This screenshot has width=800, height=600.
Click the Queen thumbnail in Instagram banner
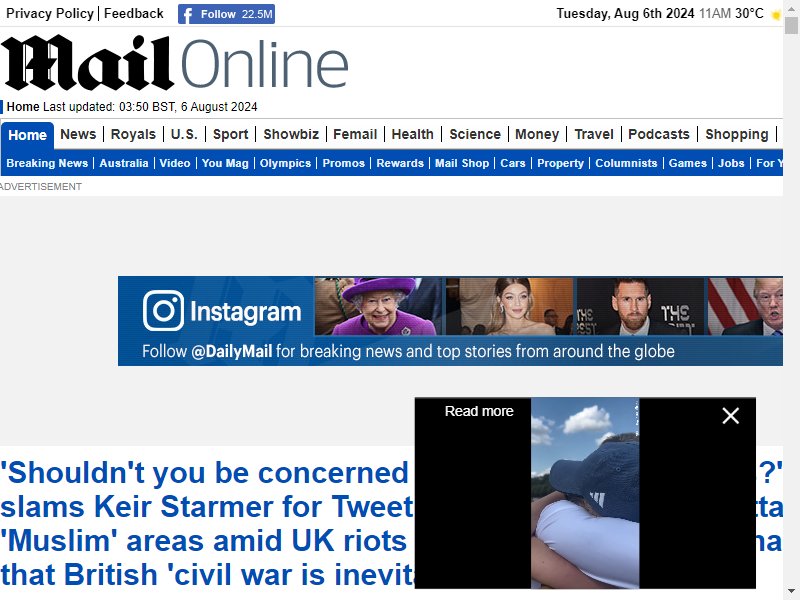[379, 306]
